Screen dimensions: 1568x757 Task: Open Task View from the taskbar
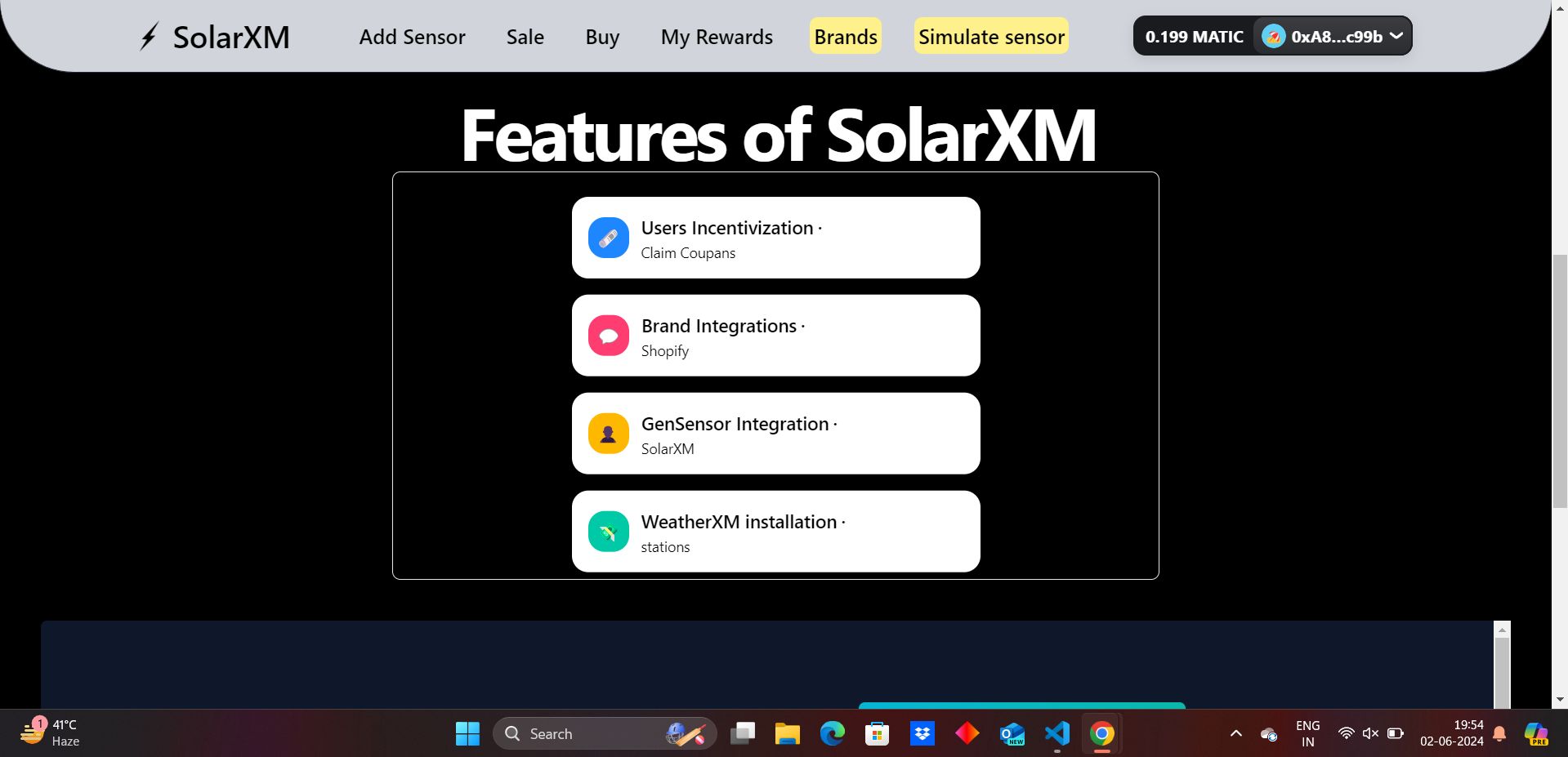[743, 733]
